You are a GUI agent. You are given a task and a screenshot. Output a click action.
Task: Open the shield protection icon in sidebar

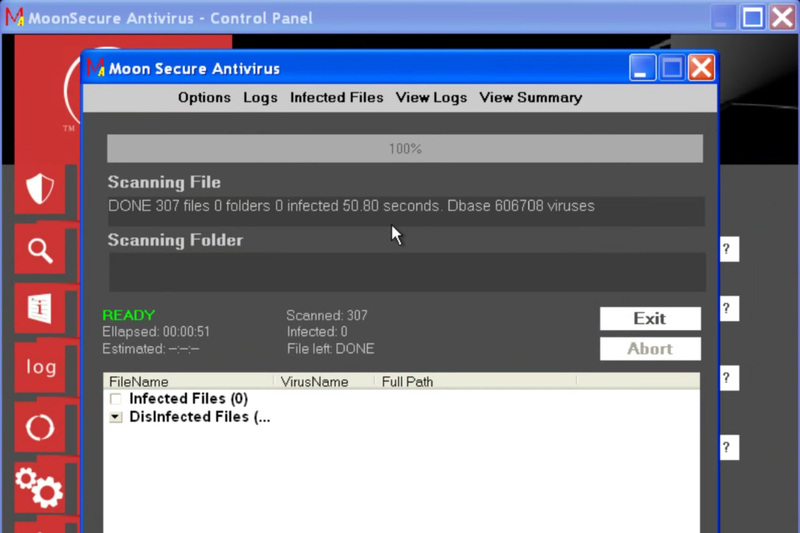pyautogui.click(x=40, y=189)
